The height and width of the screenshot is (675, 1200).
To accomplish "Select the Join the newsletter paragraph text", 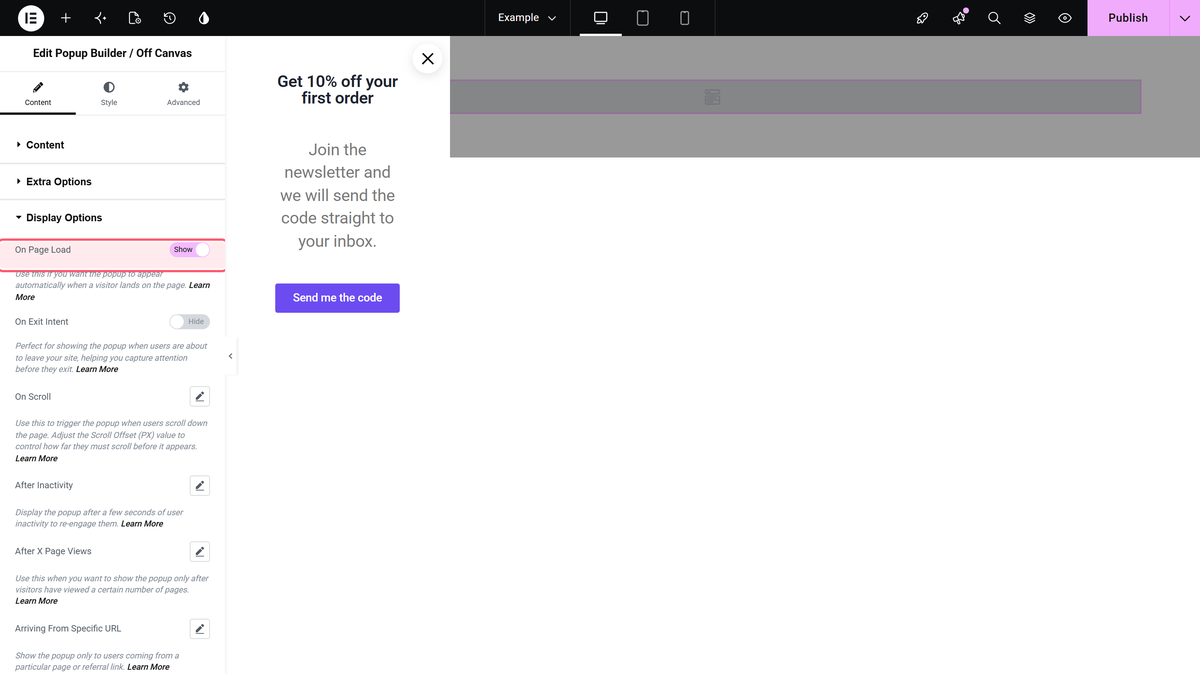I will [x=337, y=196].
